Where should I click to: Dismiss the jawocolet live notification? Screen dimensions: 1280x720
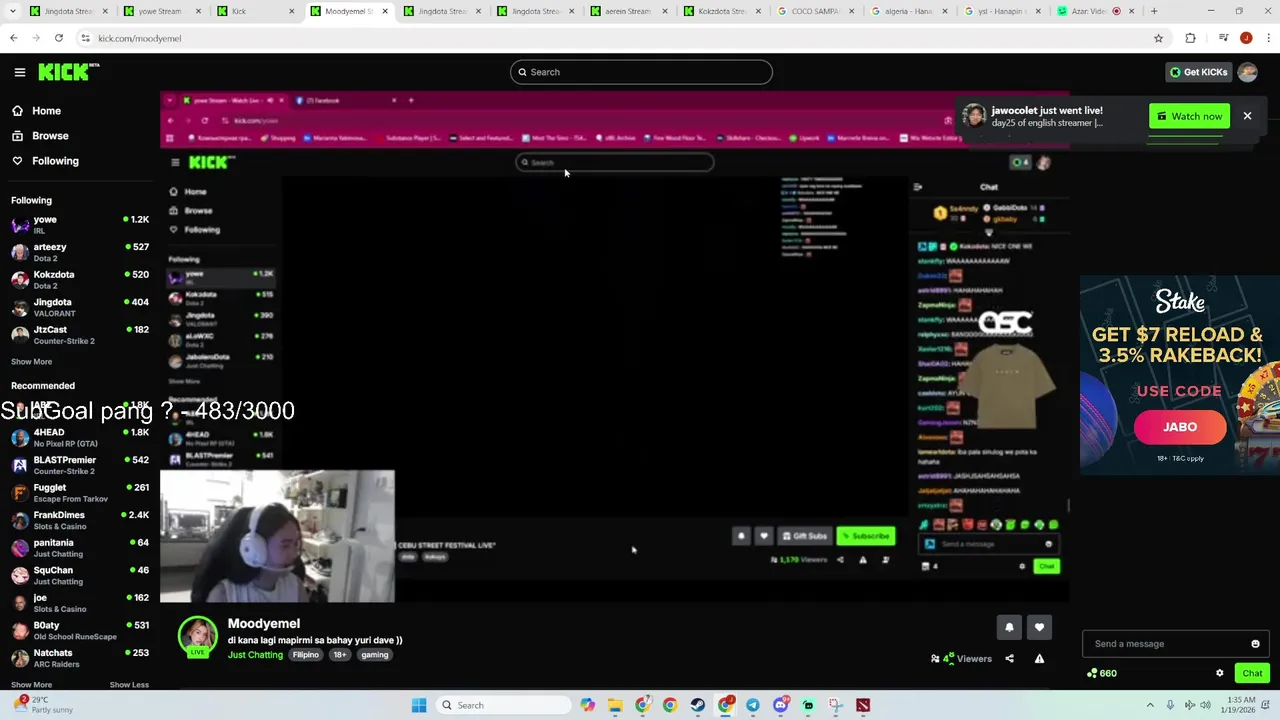click(1247, 116)
